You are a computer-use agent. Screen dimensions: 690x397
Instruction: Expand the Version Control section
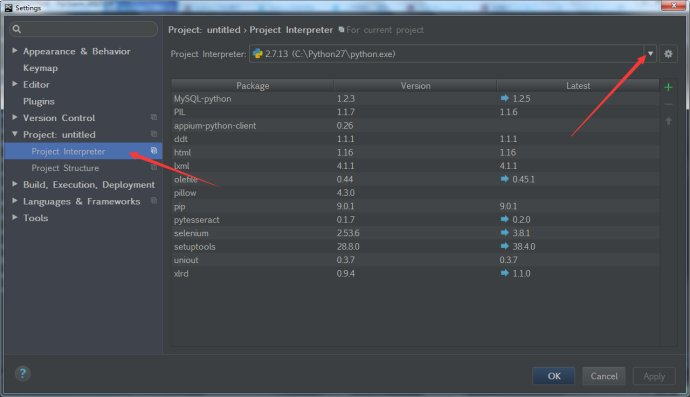[15, 117]
